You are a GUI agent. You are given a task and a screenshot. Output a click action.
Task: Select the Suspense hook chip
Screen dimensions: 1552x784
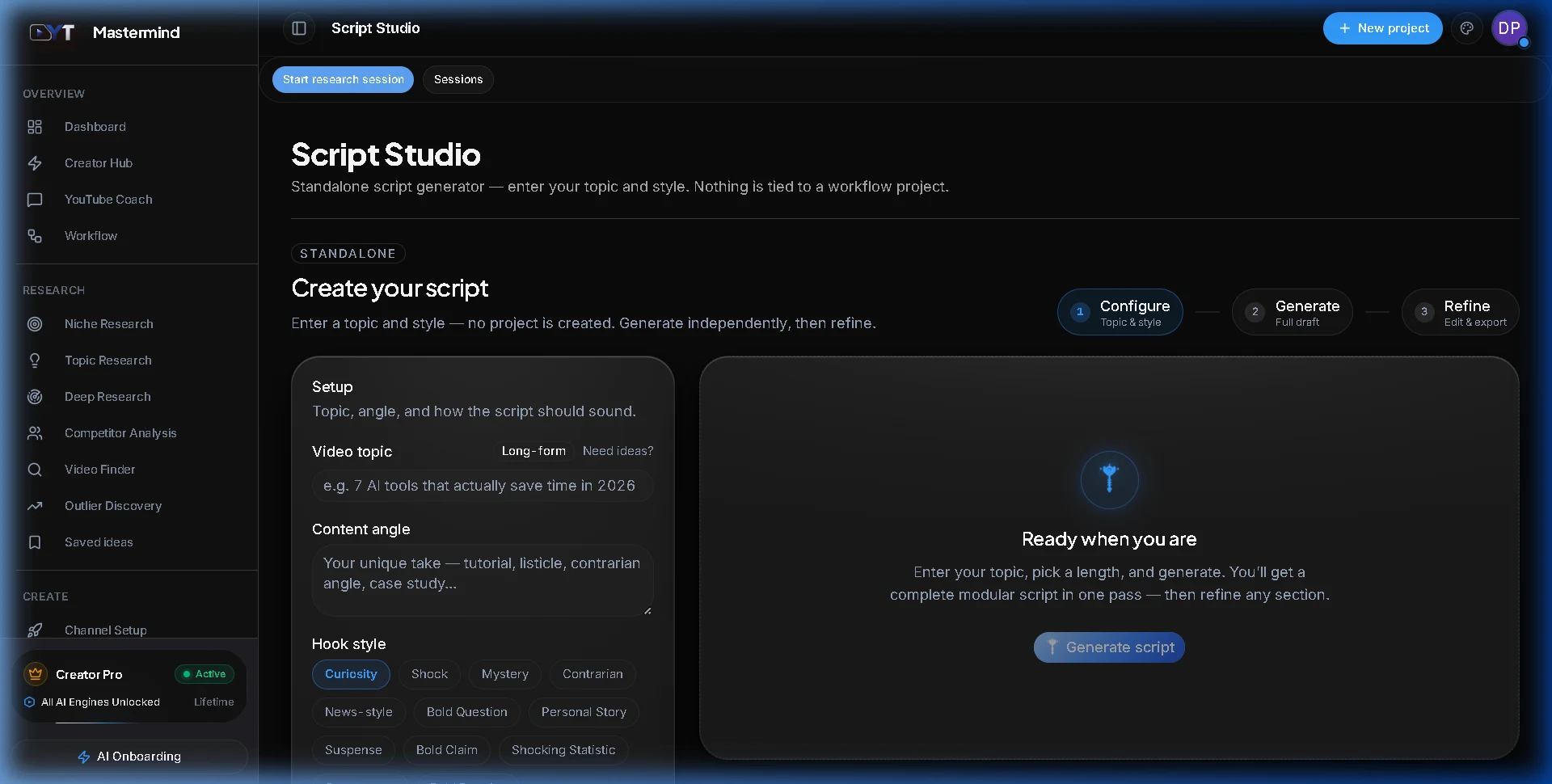point(353,750)
